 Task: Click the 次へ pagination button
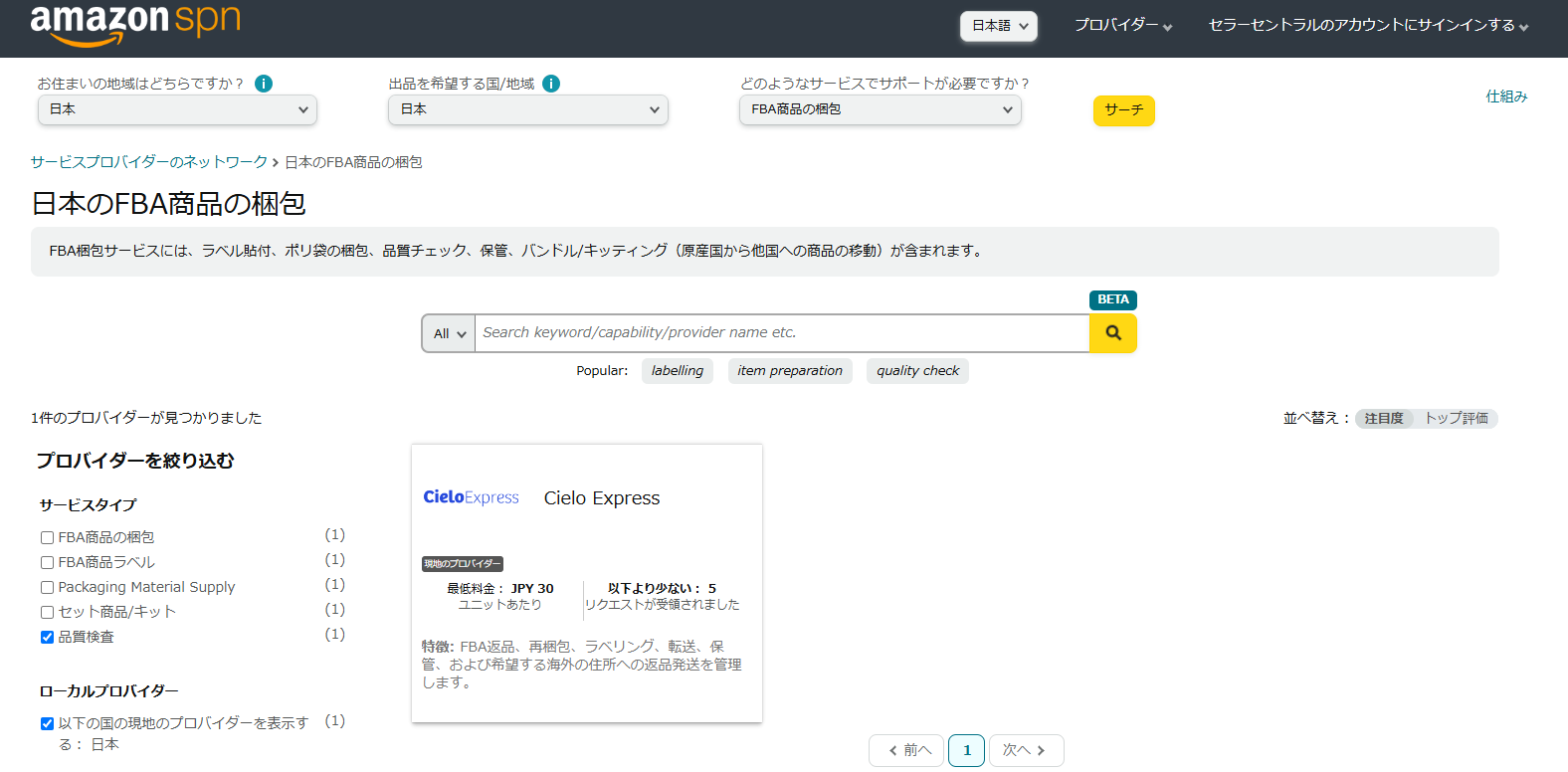coord(1027,751)
